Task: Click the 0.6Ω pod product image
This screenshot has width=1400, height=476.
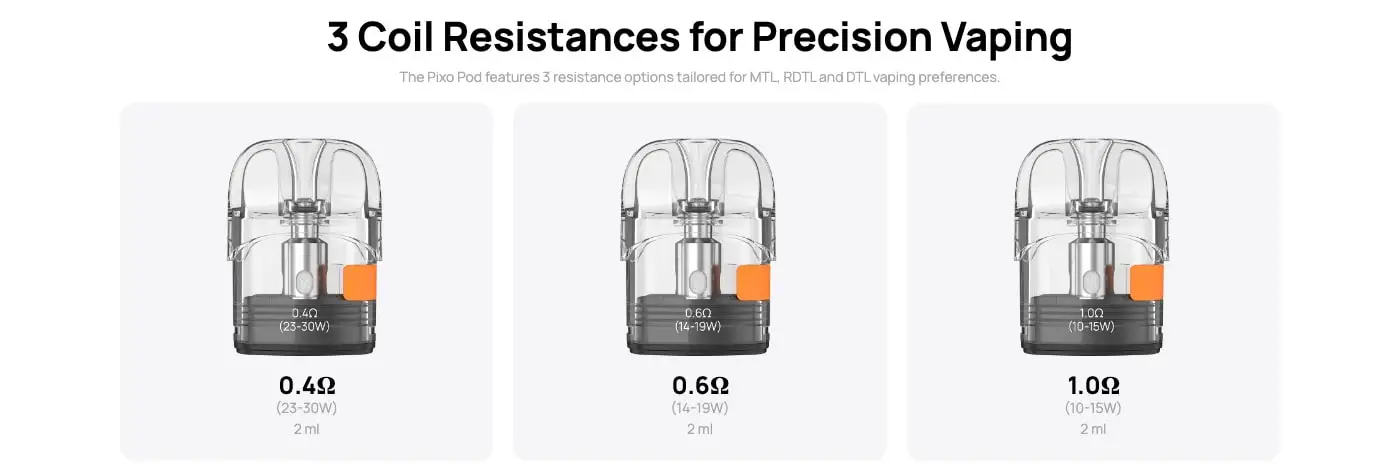Action: coord(699,245)
